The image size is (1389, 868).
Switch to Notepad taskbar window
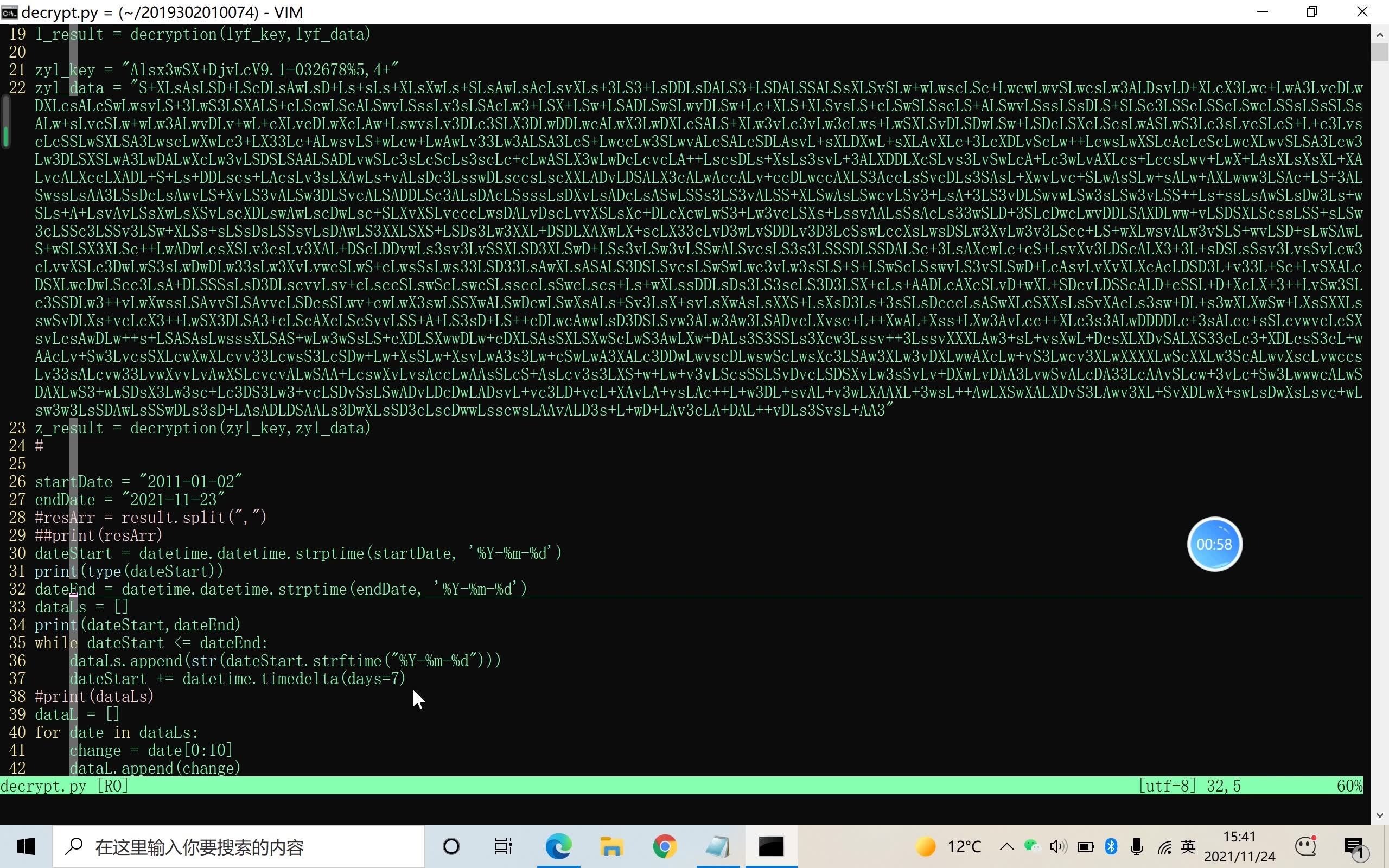[717, 847]
